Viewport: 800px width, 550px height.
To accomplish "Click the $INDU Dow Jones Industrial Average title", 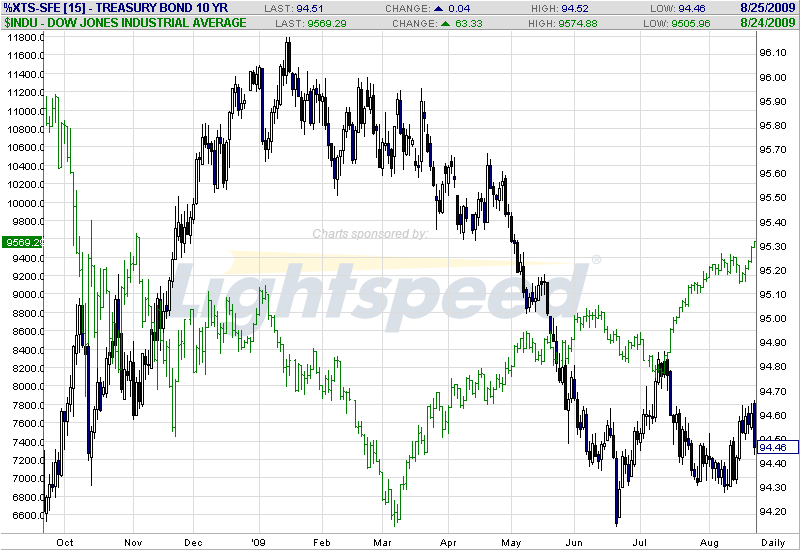I will tap(125, 23).
